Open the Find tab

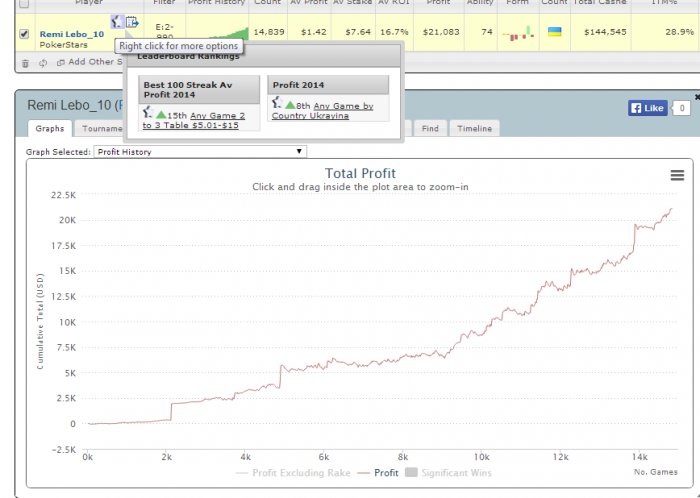click(430, 129)
